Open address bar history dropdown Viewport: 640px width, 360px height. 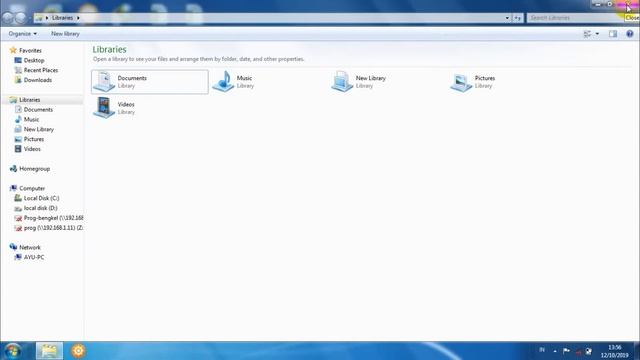coord(507,18)
